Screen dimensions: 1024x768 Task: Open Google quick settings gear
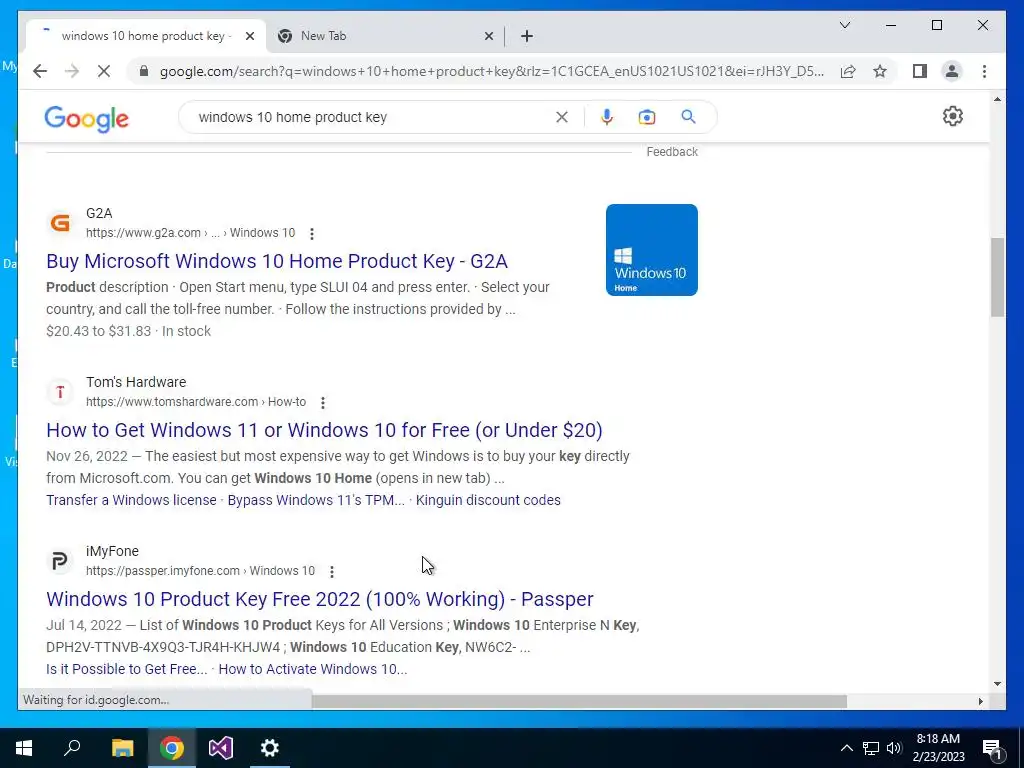click(x=953, y=116)
